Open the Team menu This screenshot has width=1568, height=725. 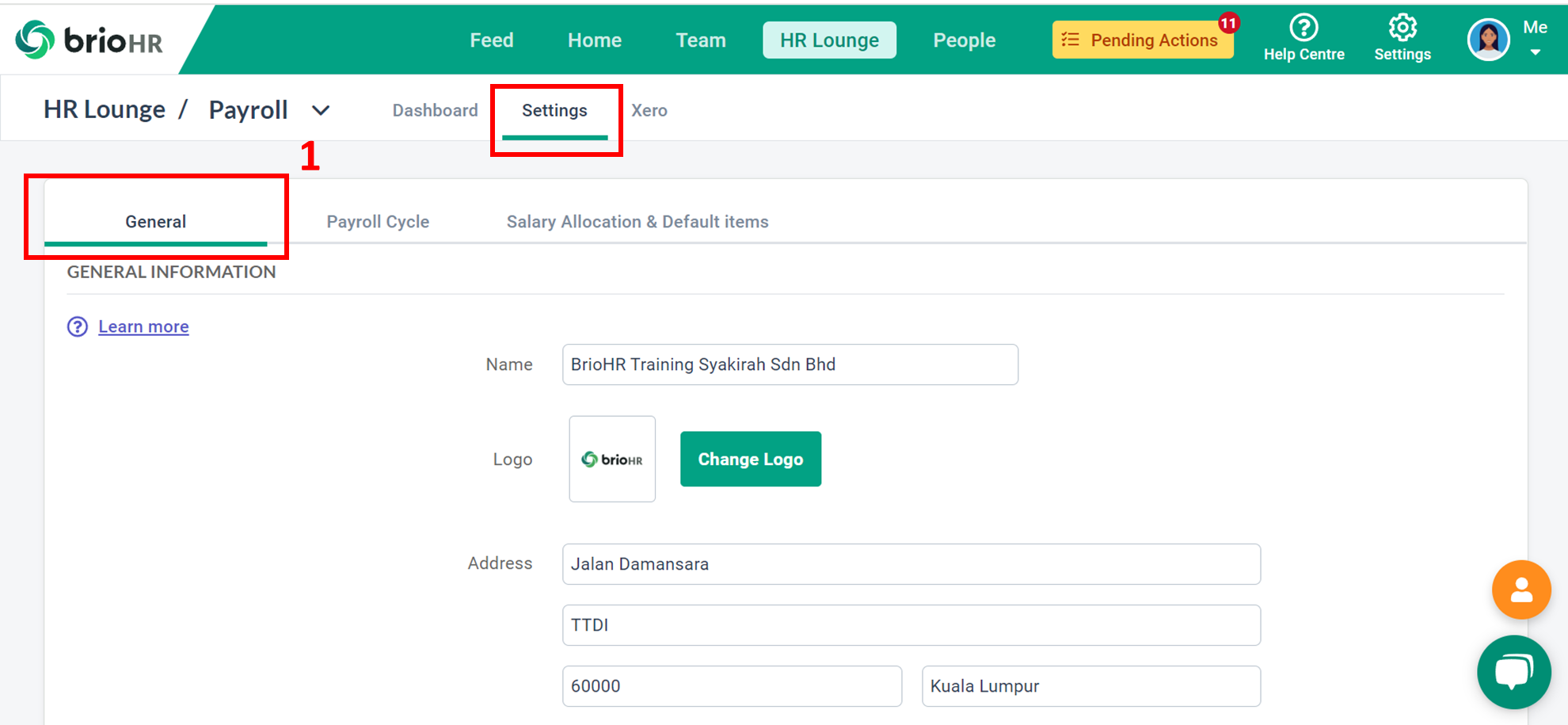(701, 40)
